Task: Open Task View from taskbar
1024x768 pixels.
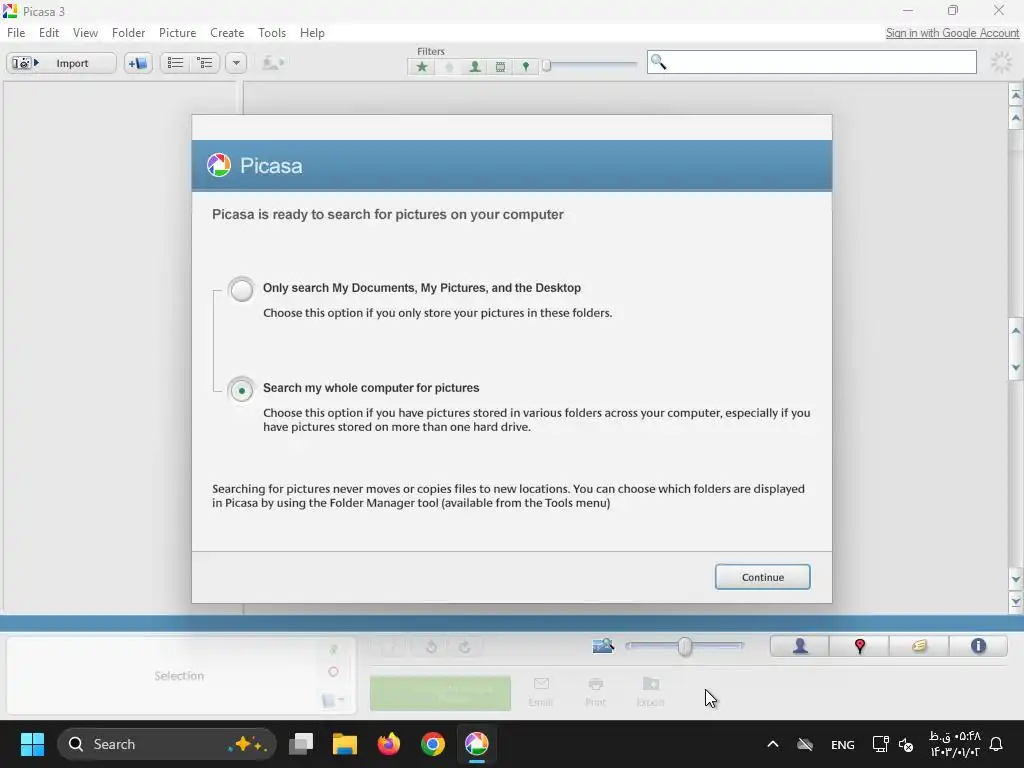Action: tap(301, 744)
